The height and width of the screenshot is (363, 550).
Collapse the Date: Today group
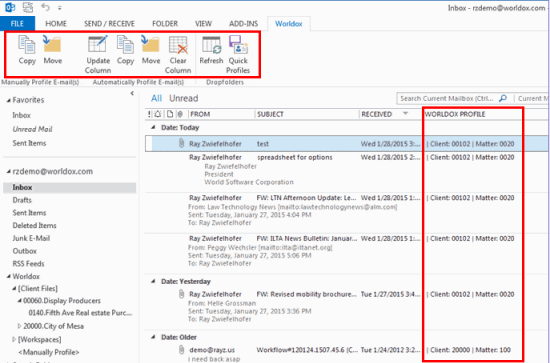[x=153, y=128]
